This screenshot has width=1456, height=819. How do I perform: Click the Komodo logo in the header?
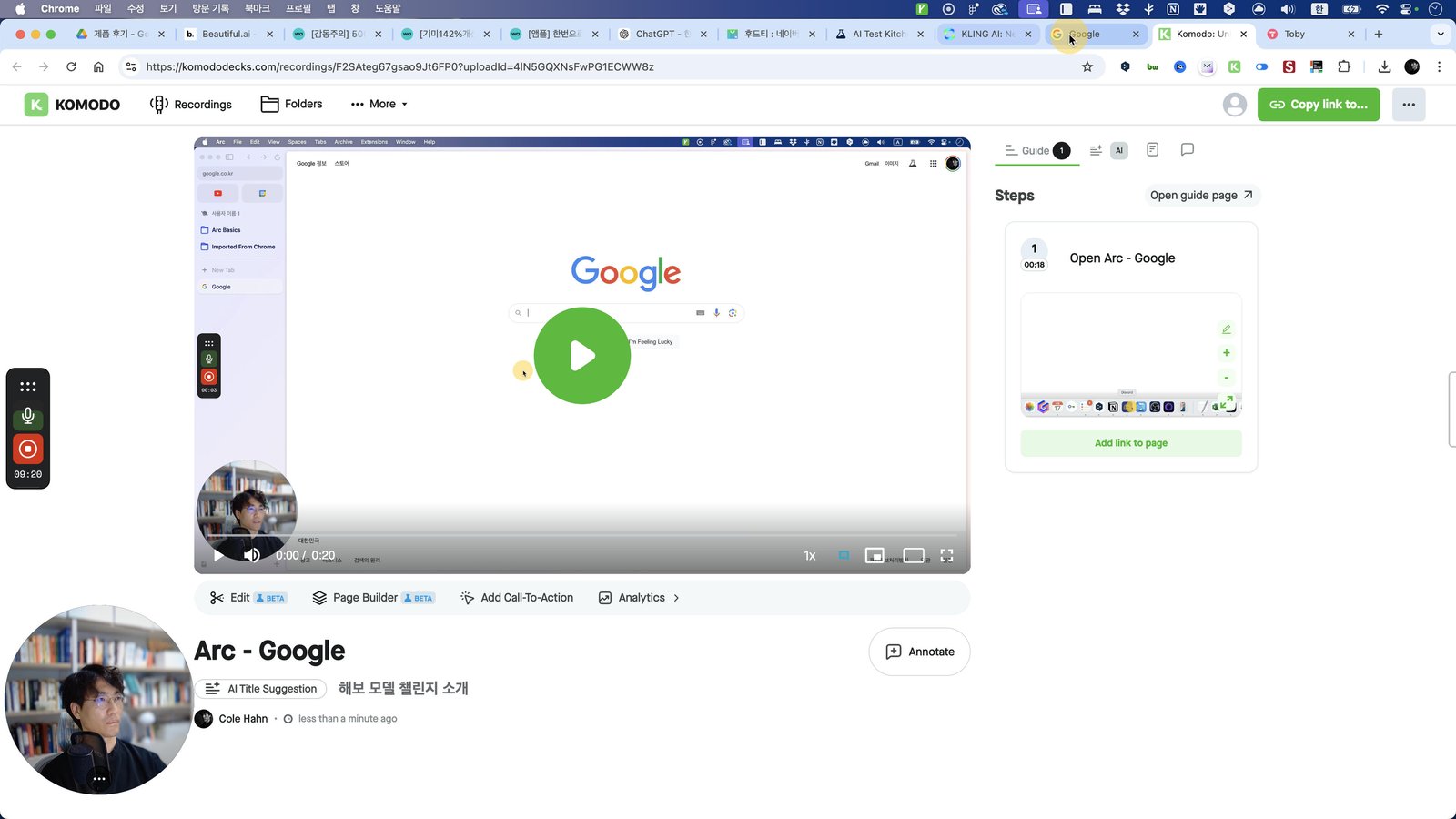click(72, 105)
